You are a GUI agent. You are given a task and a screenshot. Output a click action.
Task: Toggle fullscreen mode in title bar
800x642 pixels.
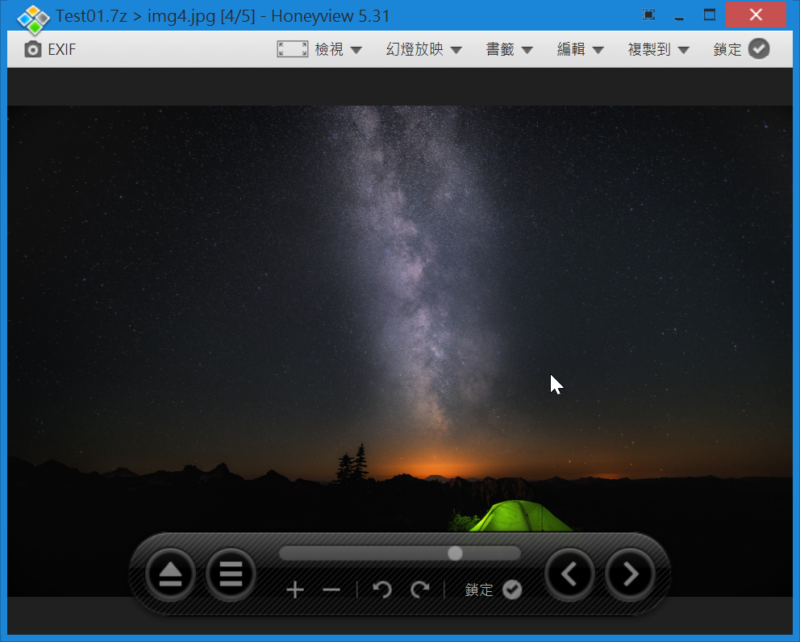[648, 15]
